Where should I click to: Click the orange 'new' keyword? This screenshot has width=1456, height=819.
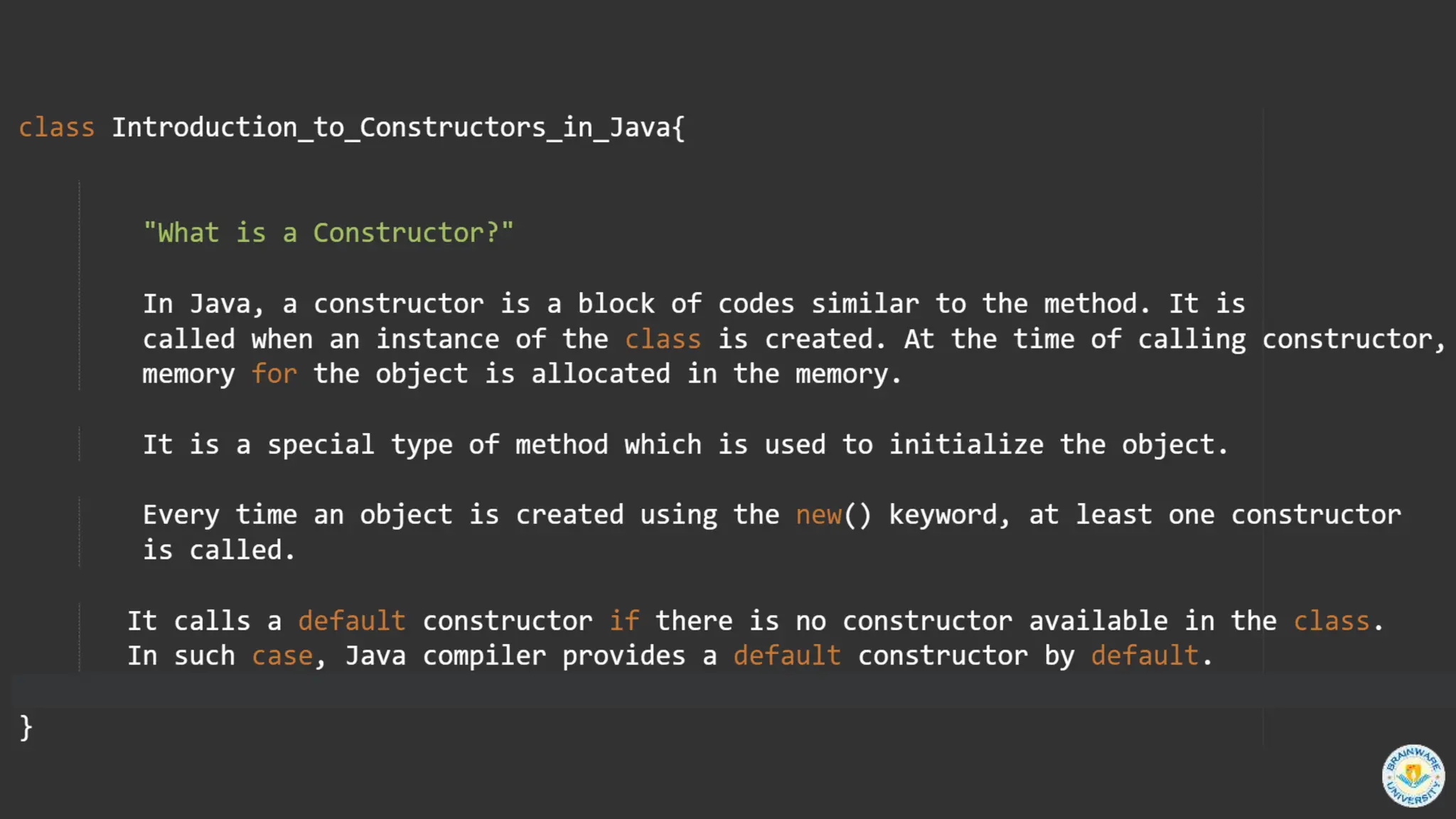click(818, 515)
